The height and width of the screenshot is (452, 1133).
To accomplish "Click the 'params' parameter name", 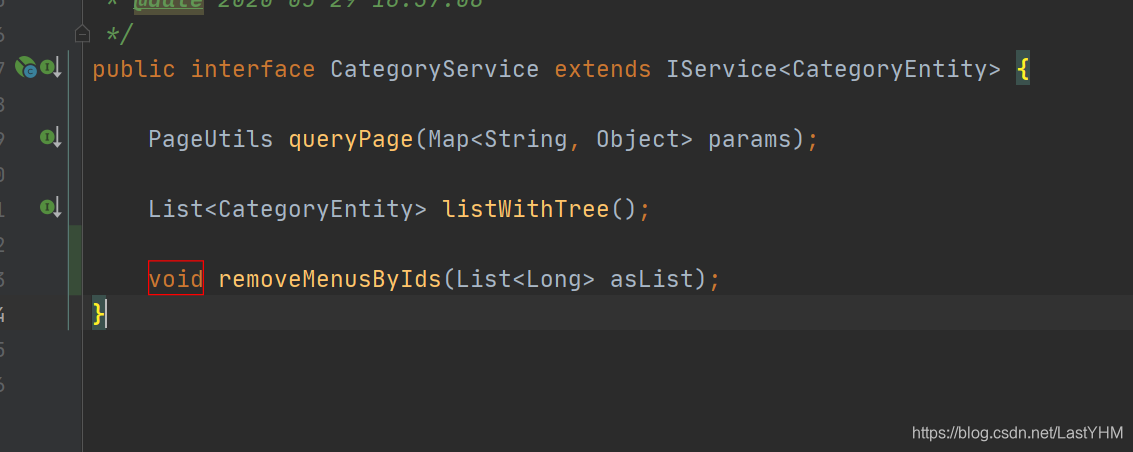I will 750,140.
